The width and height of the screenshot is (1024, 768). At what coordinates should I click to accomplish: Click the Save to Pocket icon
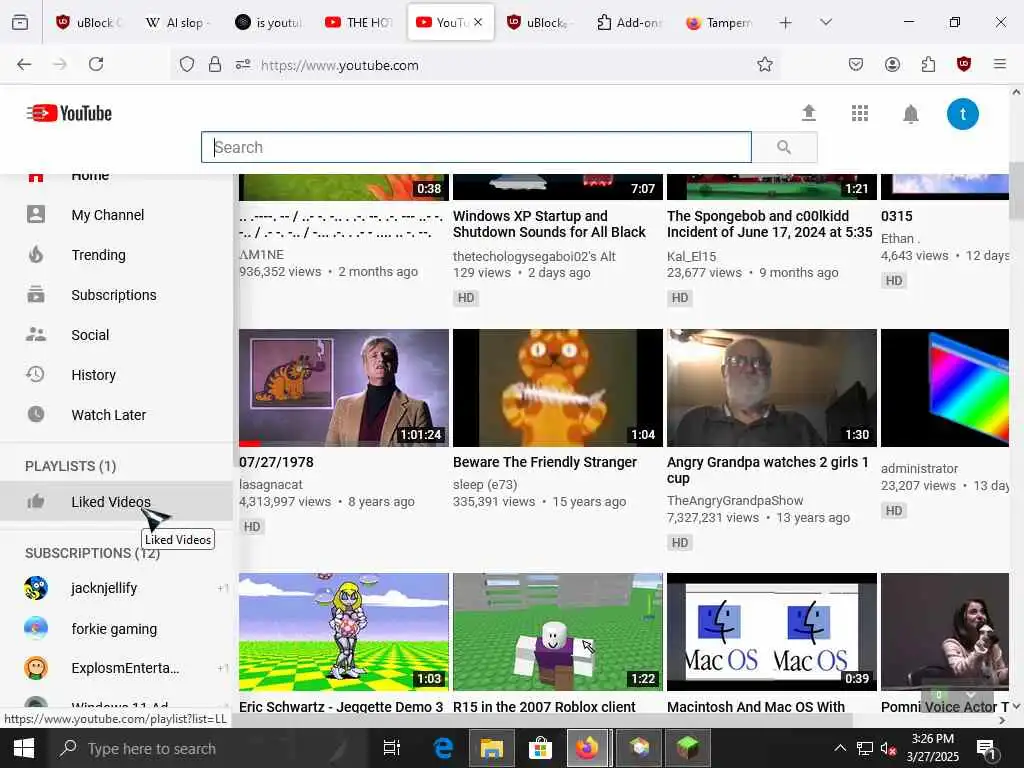click(x=856, y=64)
